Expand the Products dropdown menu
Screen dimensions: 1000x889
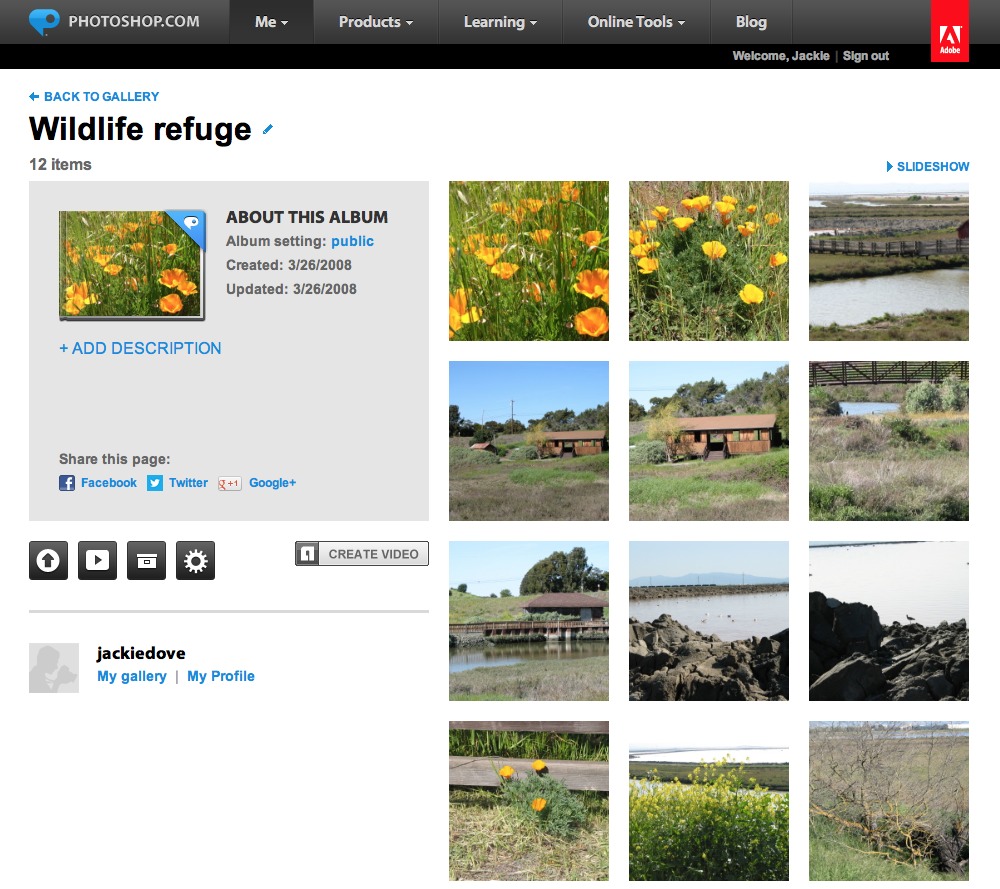(x=376, y=22)
